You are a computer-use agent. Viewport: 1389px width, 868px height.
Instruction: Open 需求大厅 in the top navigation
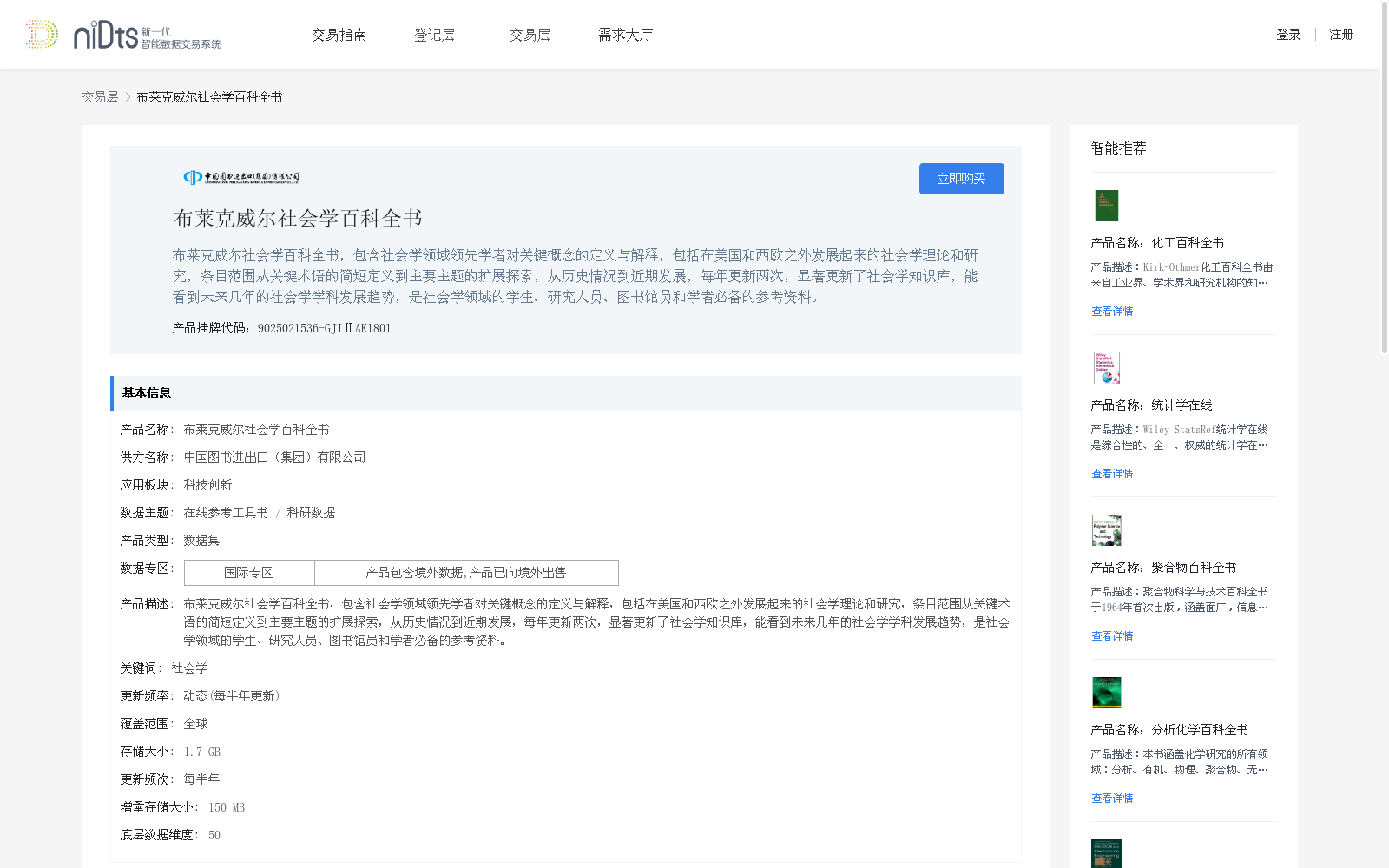pos(625,35)
